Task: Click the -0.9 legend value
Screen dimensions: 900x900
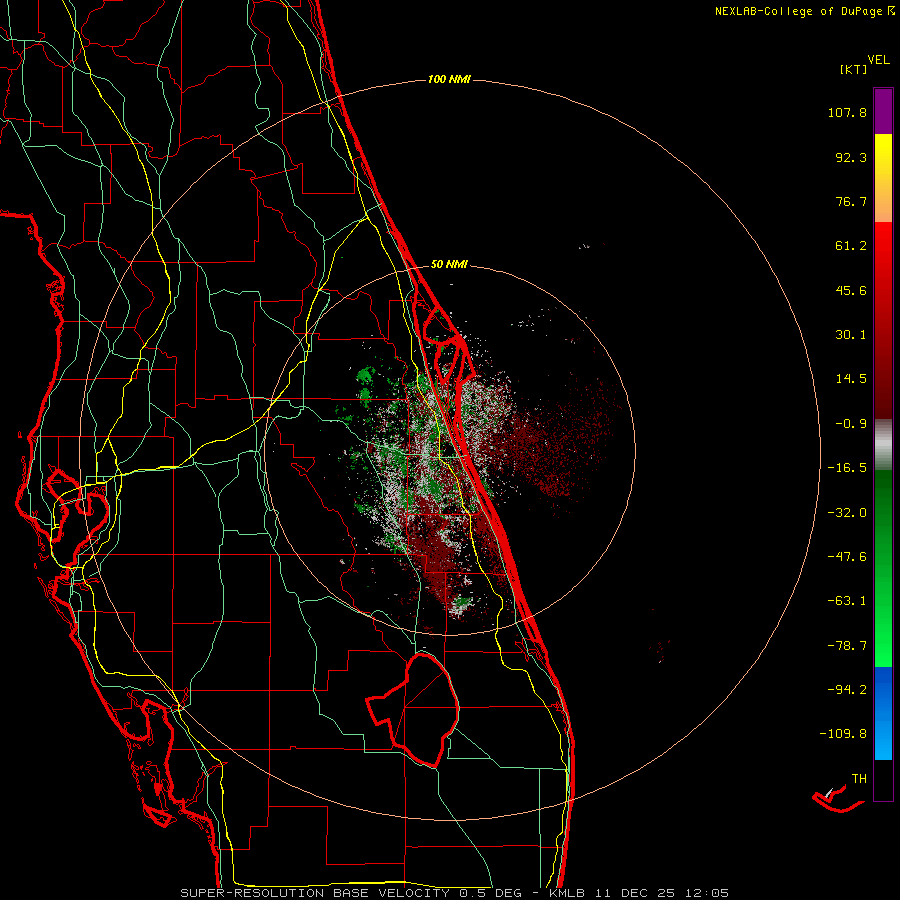Action: [851, 424]
